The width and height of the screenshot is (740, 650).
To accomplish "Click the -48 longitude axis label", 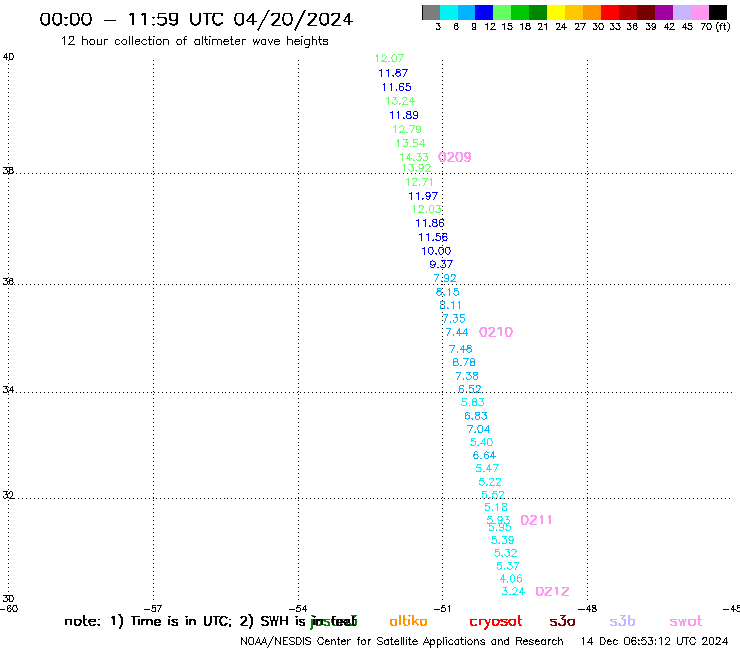I will tap(588, 609).
